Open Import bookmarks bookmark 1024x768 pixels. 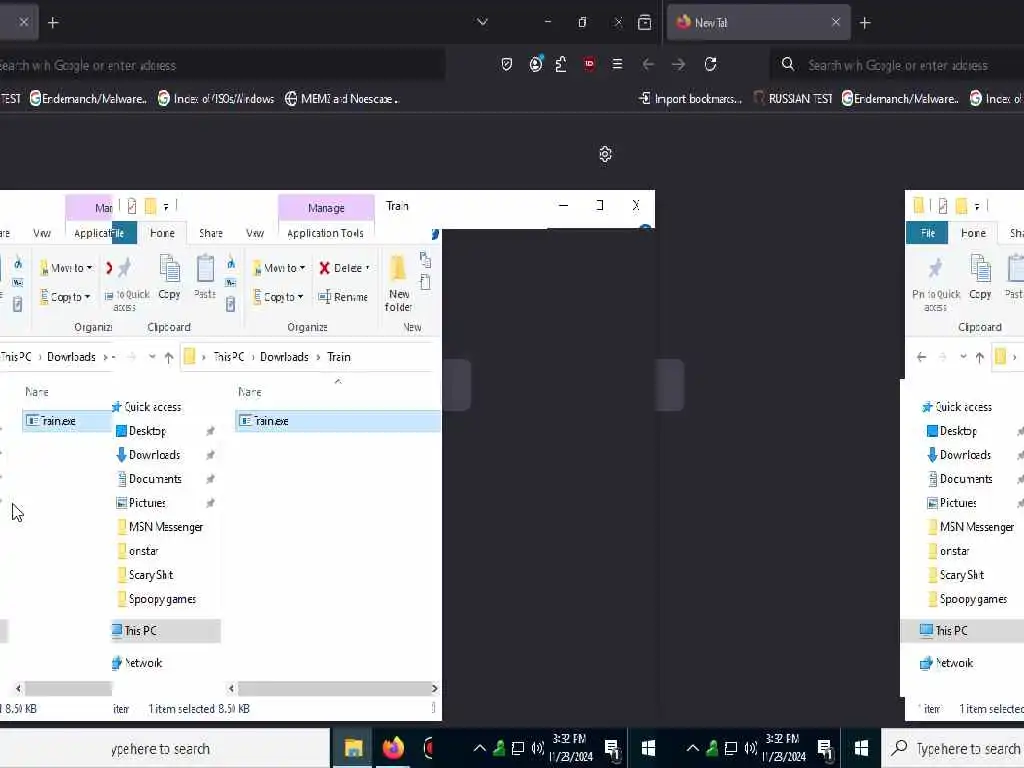click(690, 99)
